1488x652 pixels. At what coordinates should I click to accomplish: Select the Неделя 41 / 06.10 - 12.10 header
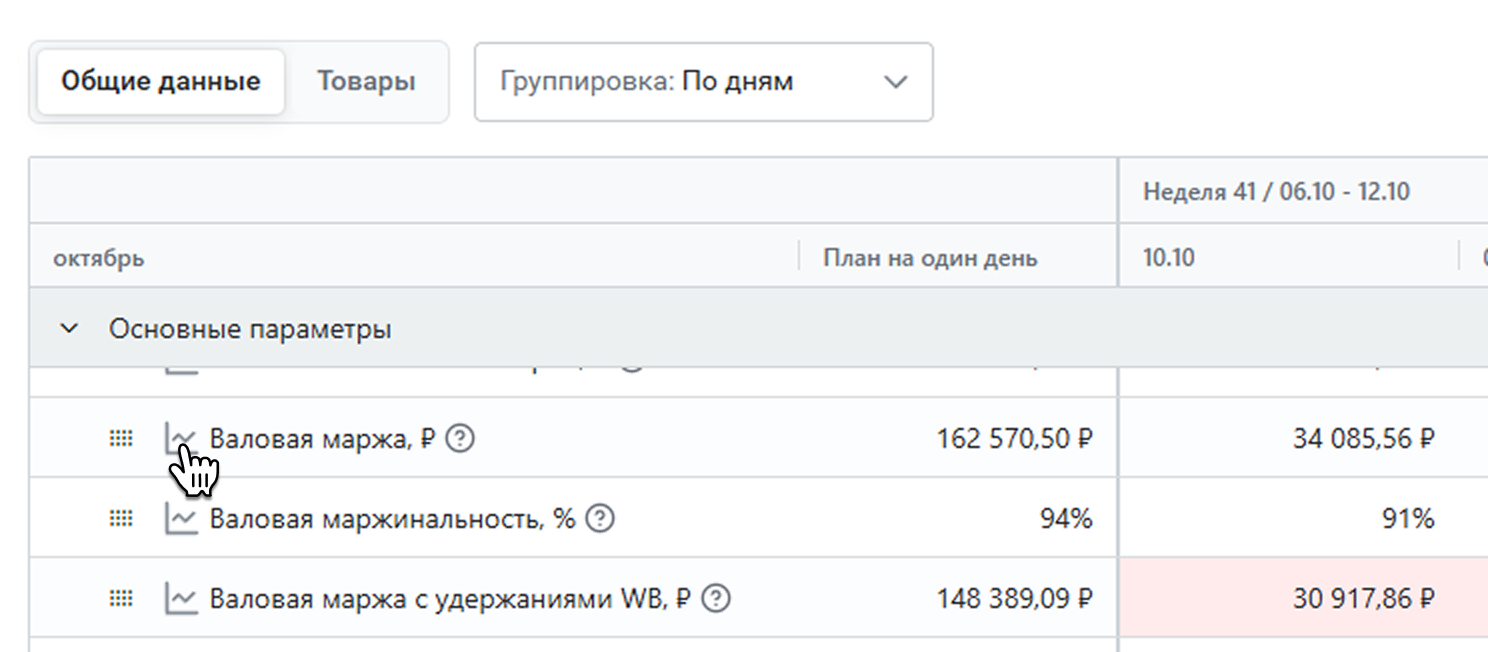tap(1276, 191)
